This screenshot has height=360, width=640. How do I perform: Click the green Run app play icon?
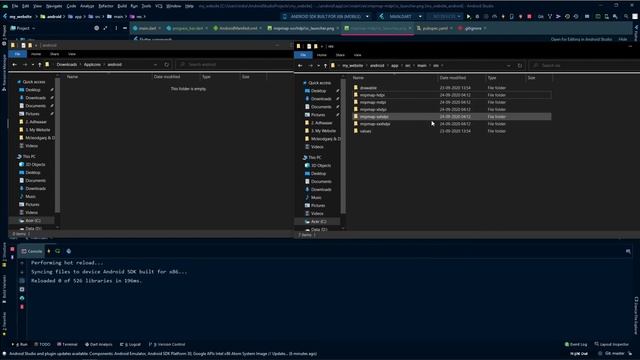tap(468, 17)
